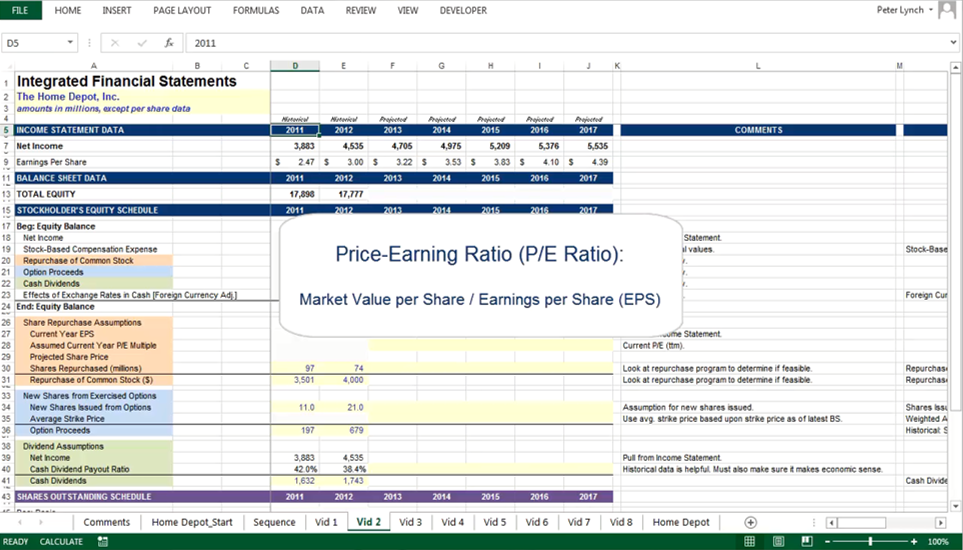Open the REVIEW ribbon tab
Viewport: 963px width, 550px height.
coord(361,10)
